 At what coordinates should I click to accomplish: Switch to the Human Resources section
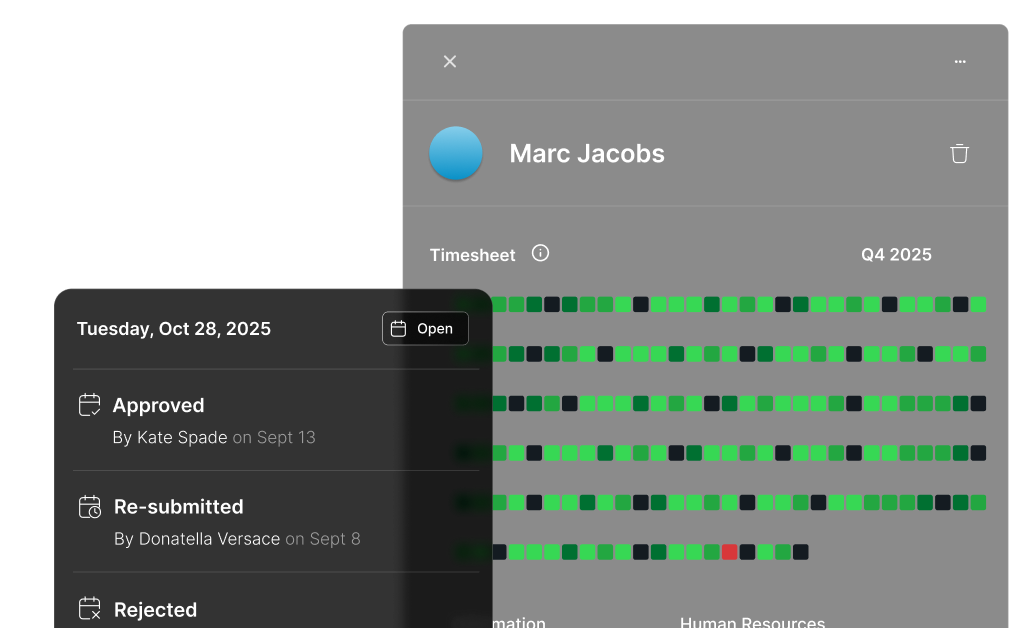(752, 621)
